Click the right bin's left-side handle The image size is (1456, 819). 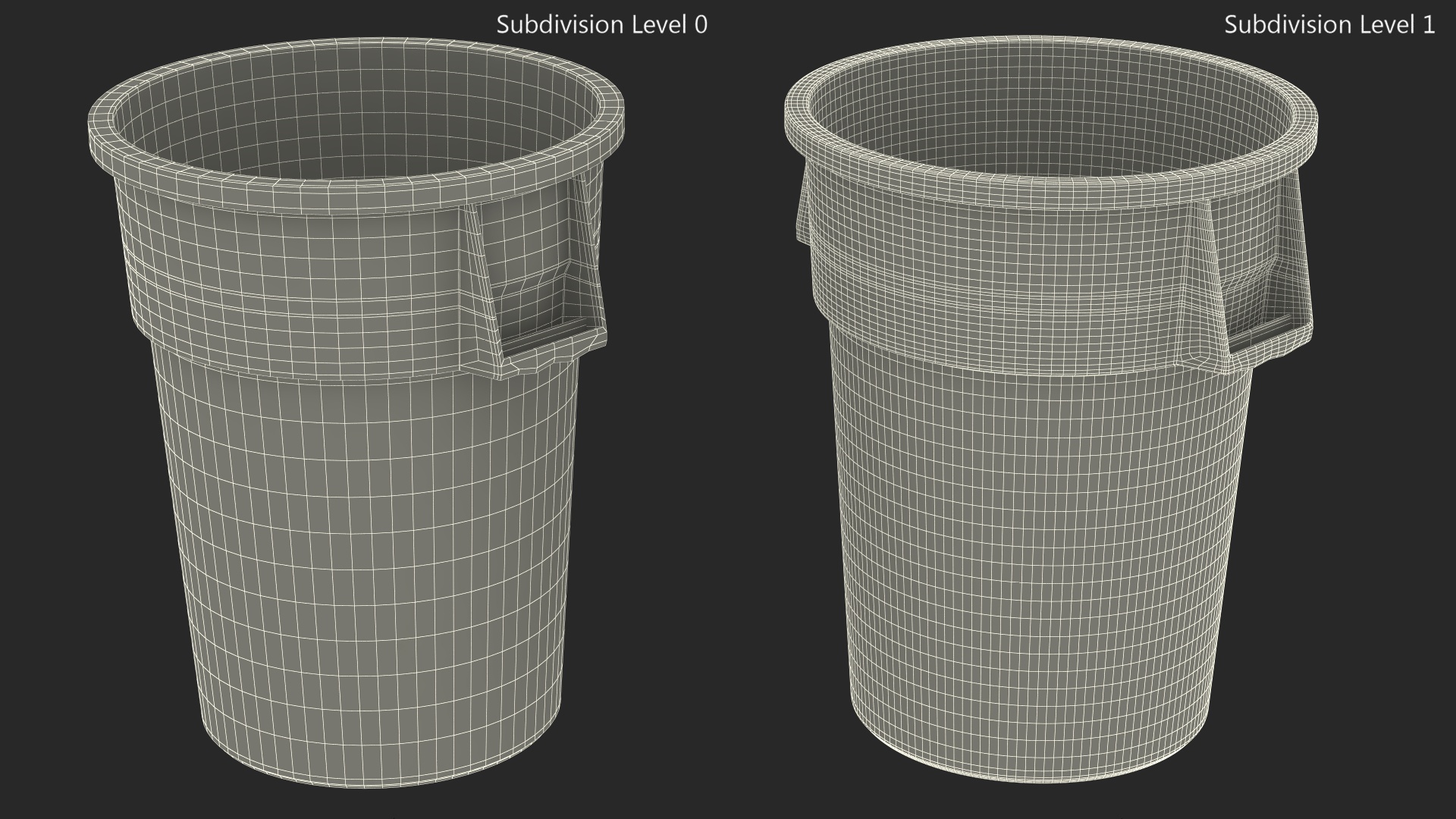pos(804,216)
